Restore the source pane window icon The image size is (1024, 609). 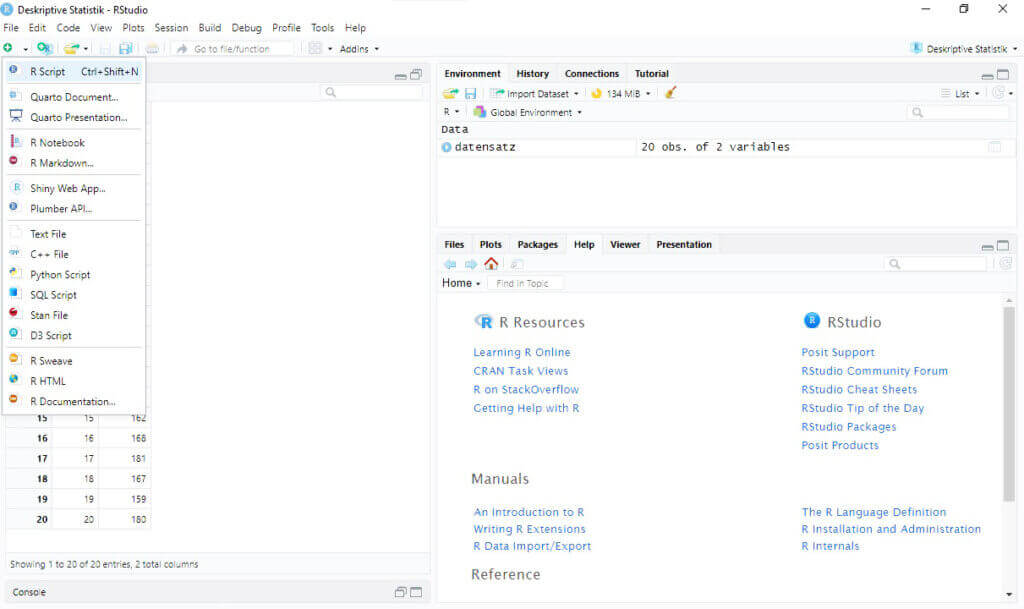point(416,74)
